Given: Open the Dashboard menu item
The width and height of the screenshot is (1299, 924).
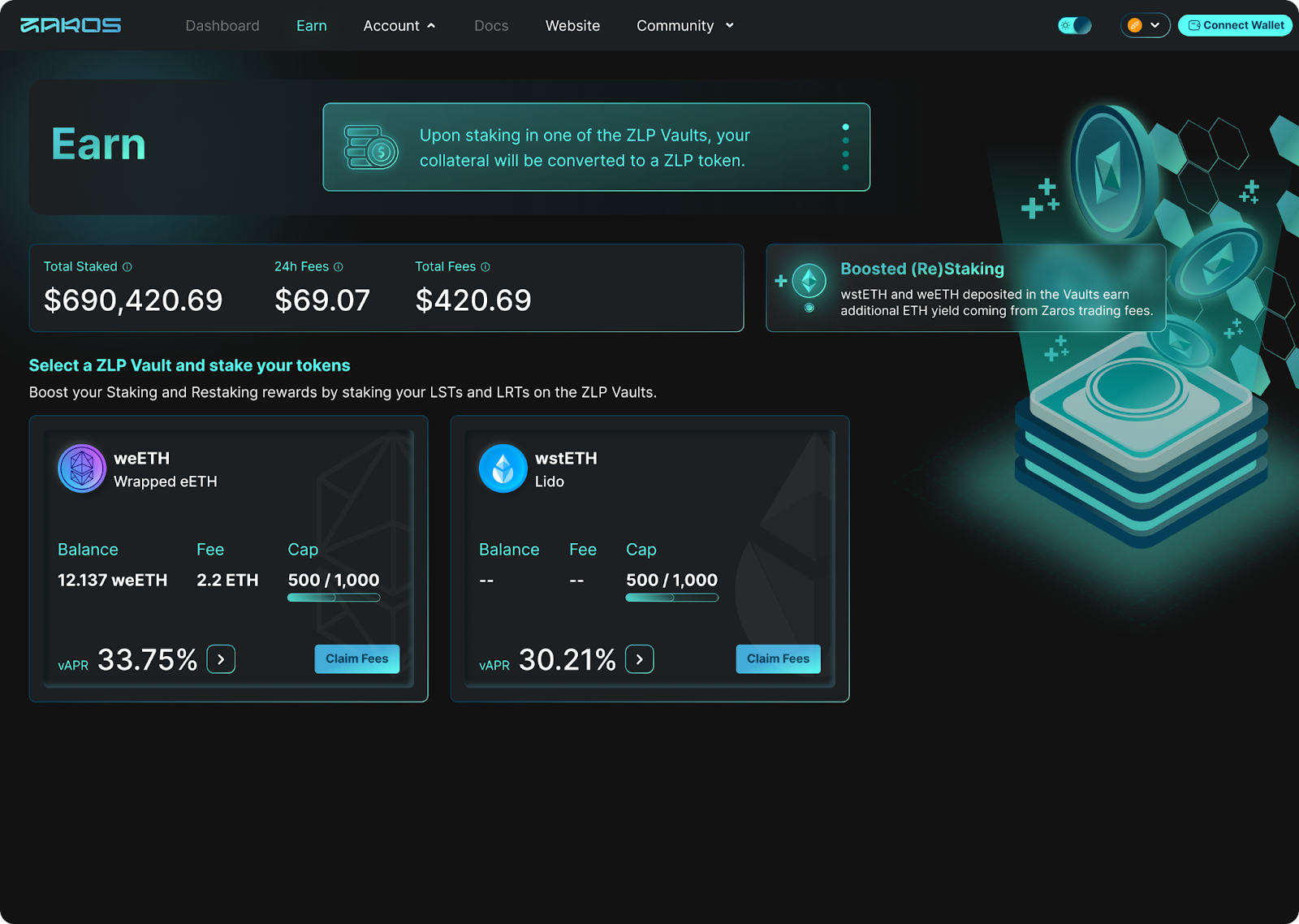Looking at the screenshot, I should coord(222,26).
